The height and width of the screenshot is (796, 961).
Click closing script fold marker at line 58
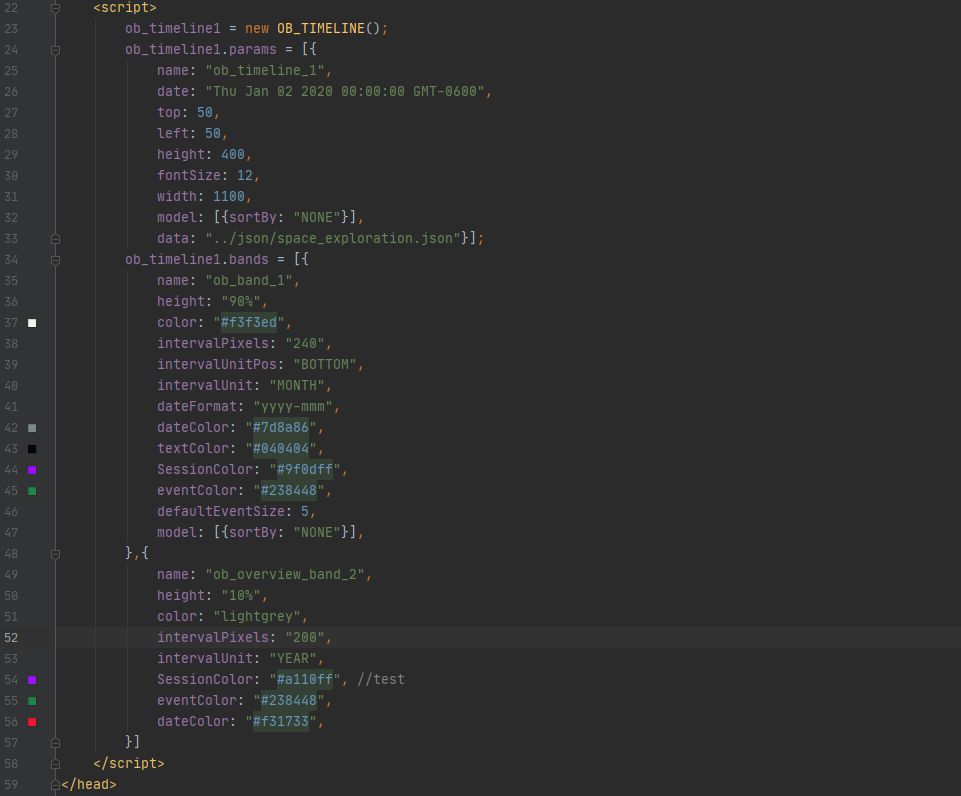[55, 764]
